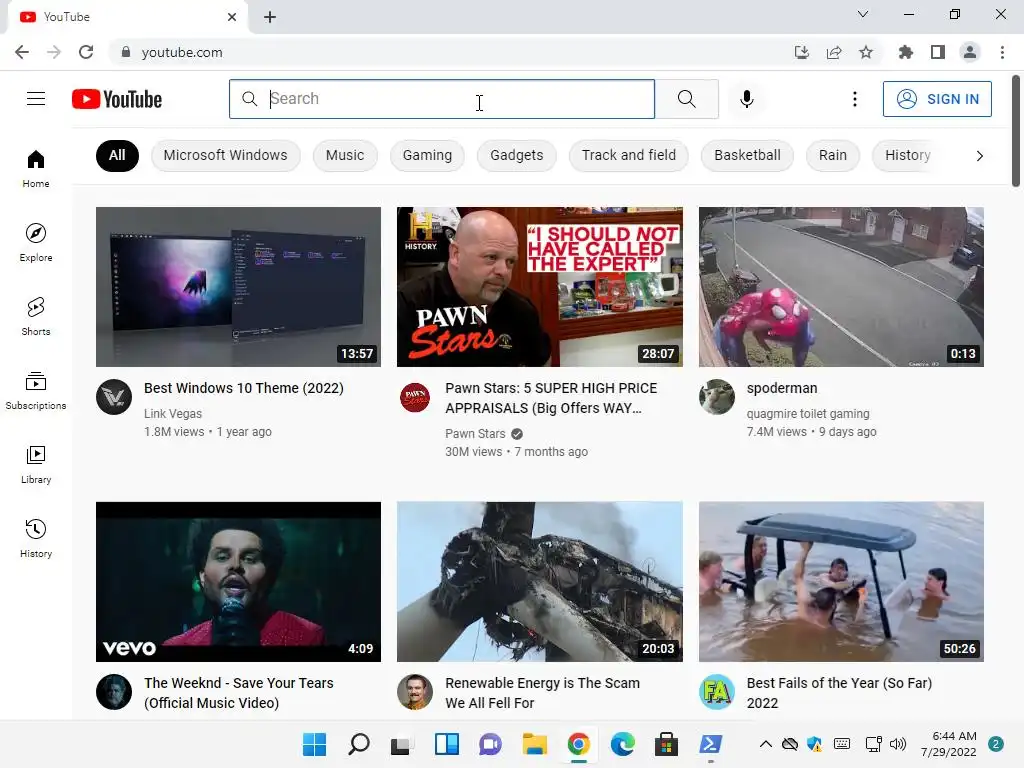Toggle Chrome side panel

point(938,52)
